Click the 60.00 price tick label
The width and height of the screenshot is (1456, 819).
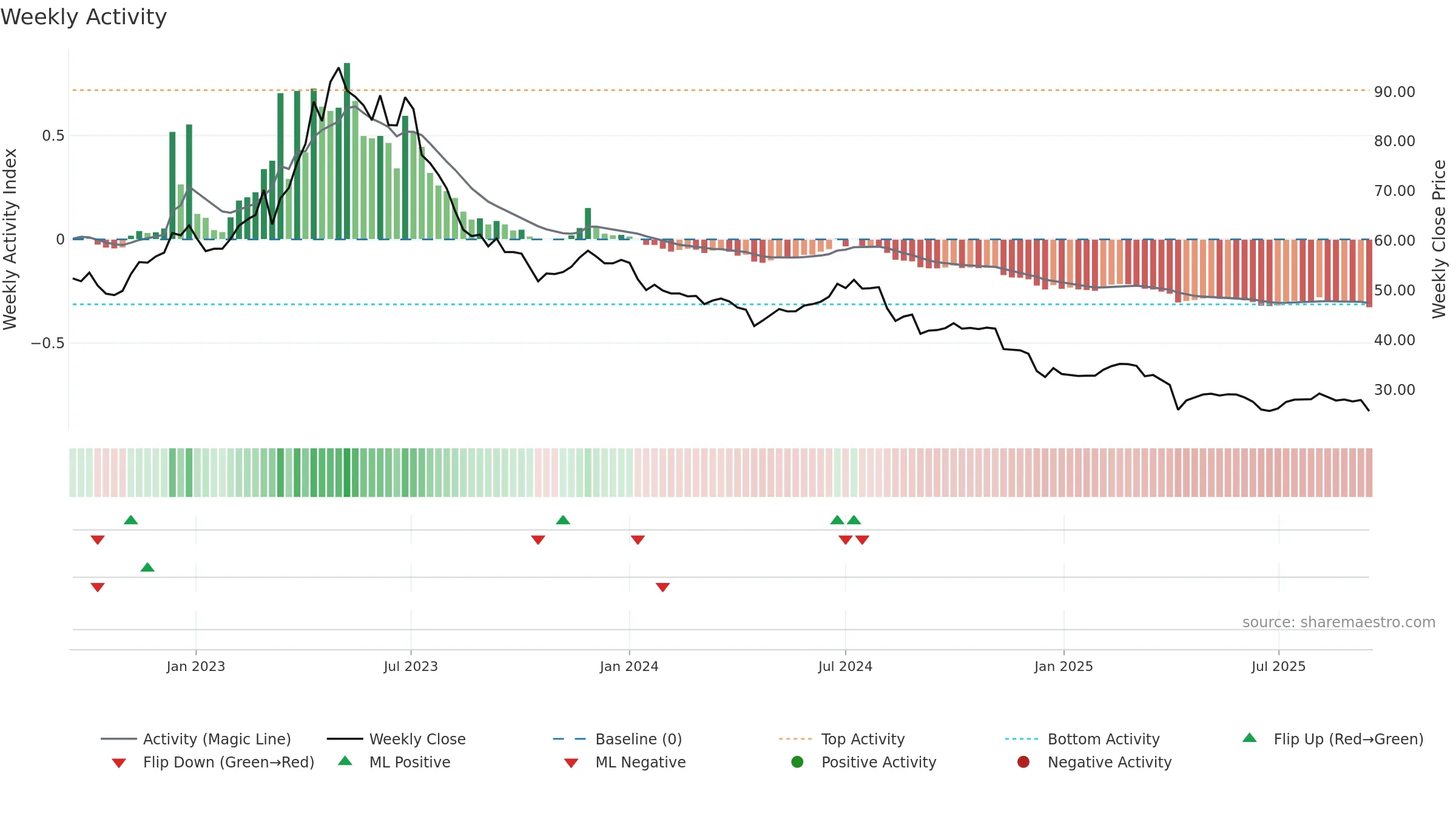tap(1394, 241)
